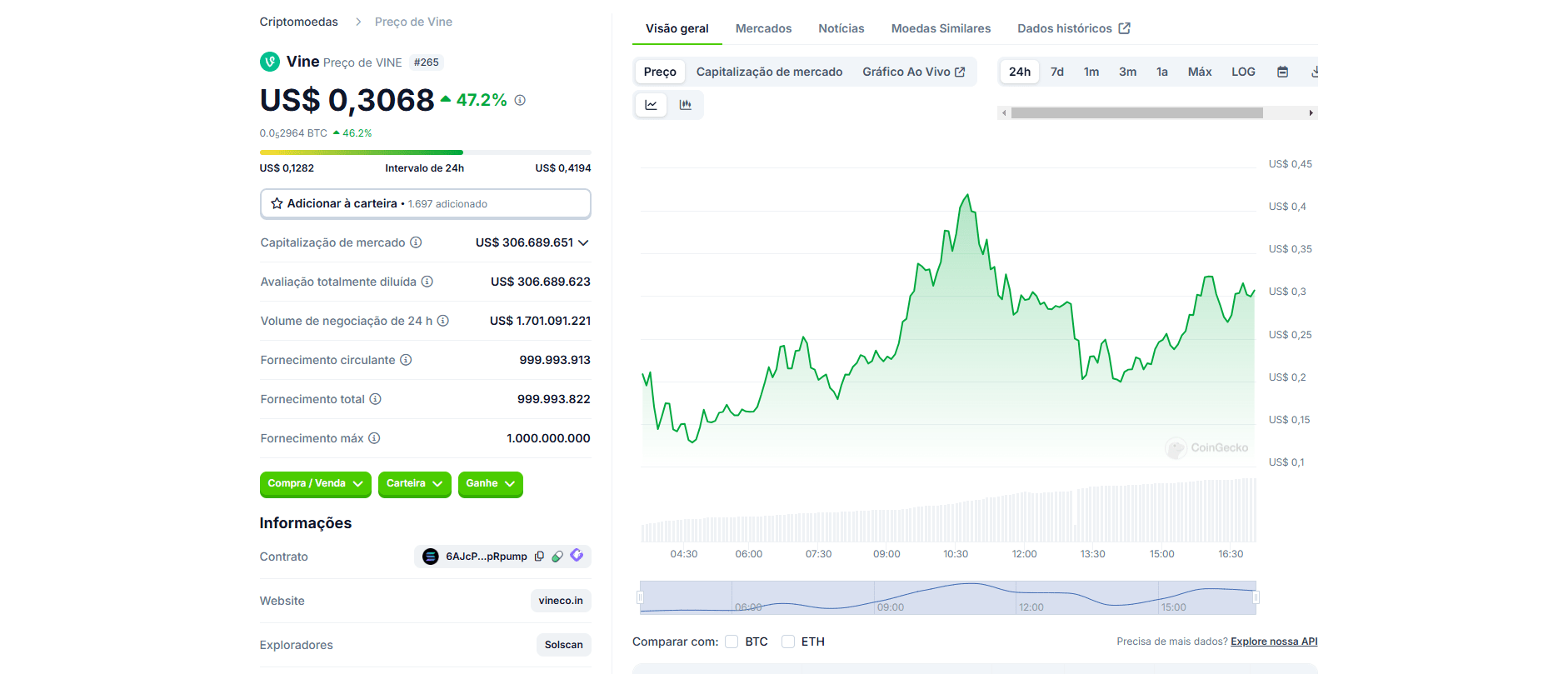Click the 'US$ 0,1282' 24h low value

coord(287,168)
